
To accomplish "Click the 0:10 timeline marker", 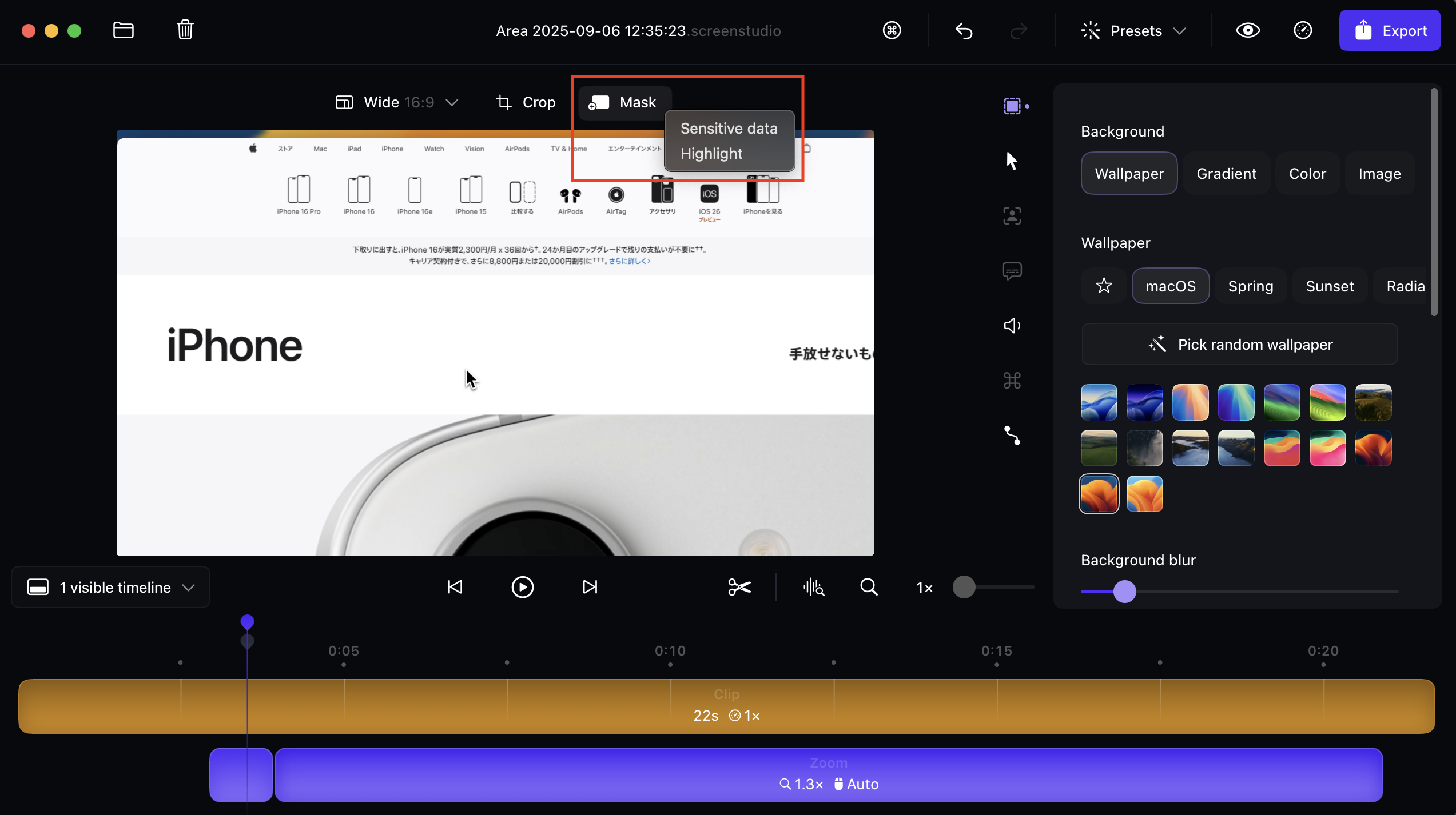I will (x=670, y=651).
